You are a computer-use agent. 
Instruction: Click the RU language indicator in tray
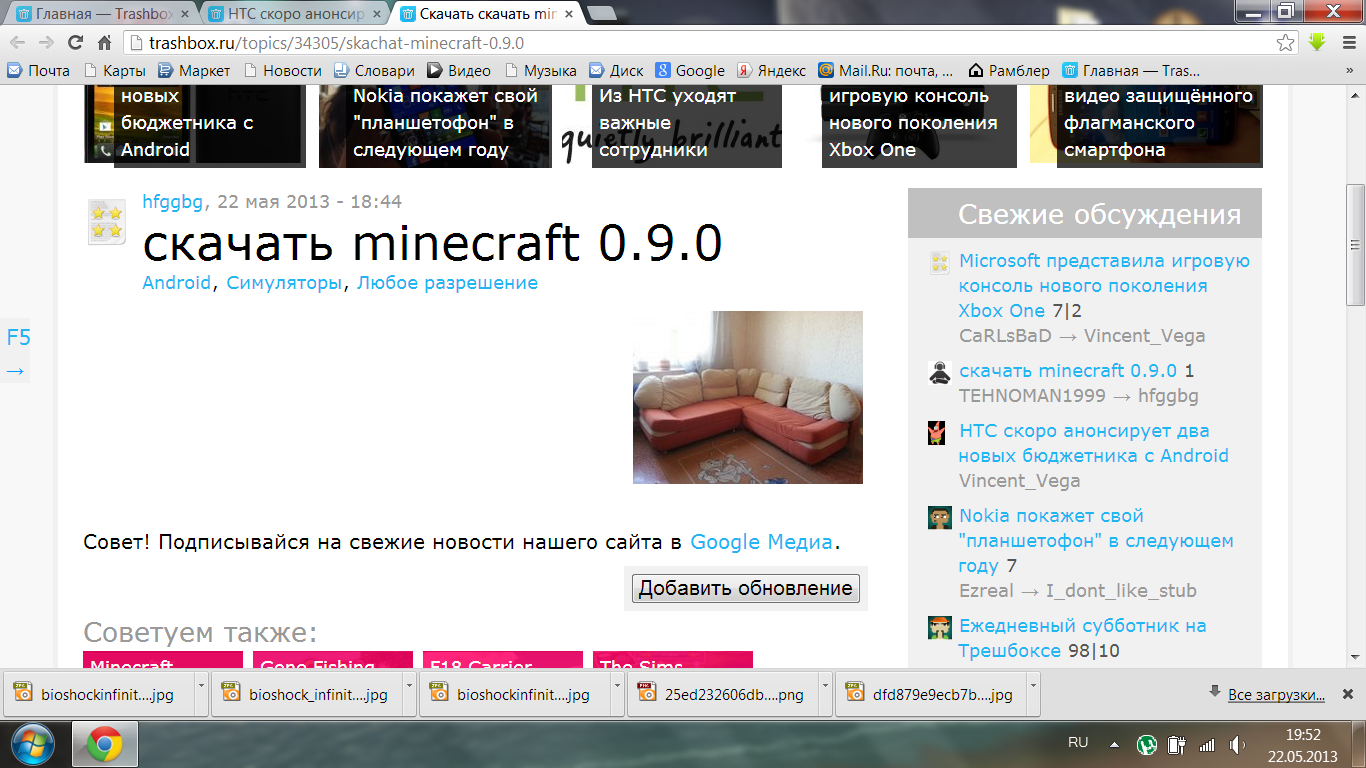coord(1078,743)
